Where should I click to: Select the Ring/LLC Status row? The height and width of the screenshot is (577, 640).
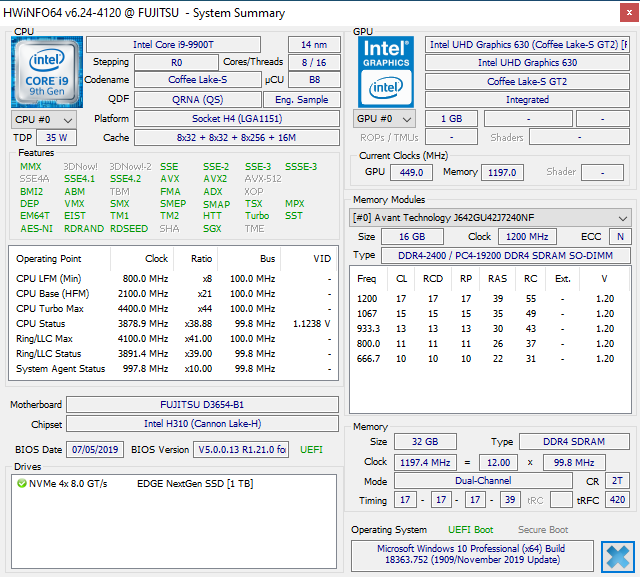173,354
